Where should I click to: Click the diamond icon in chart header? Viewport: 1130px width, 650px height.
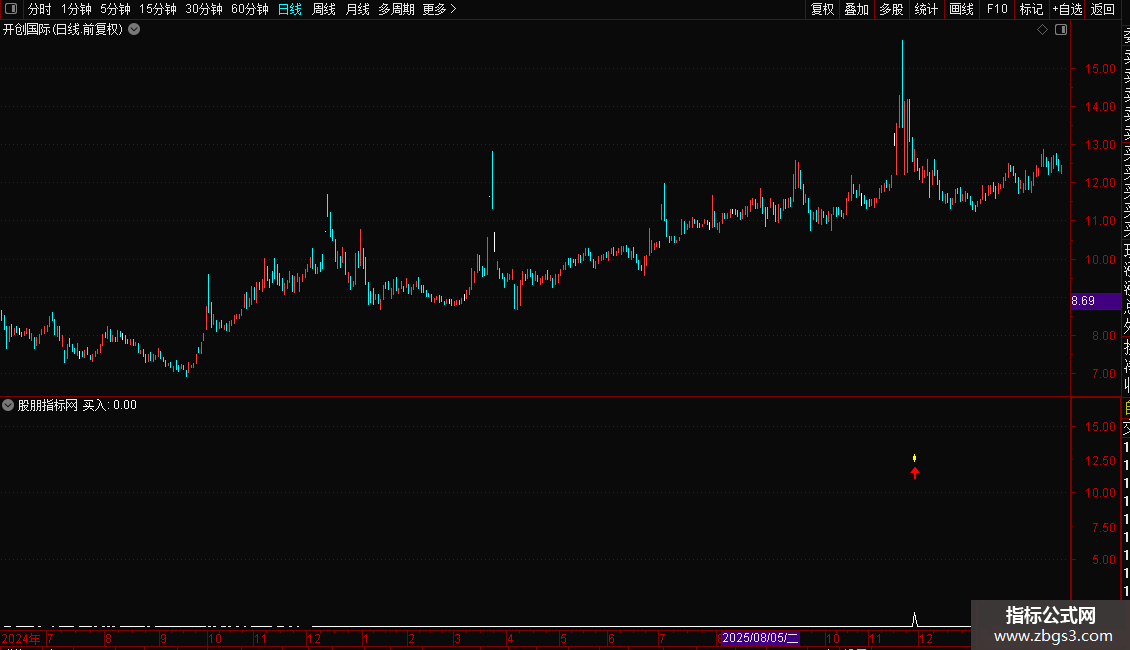click(x=1042, y=29)
